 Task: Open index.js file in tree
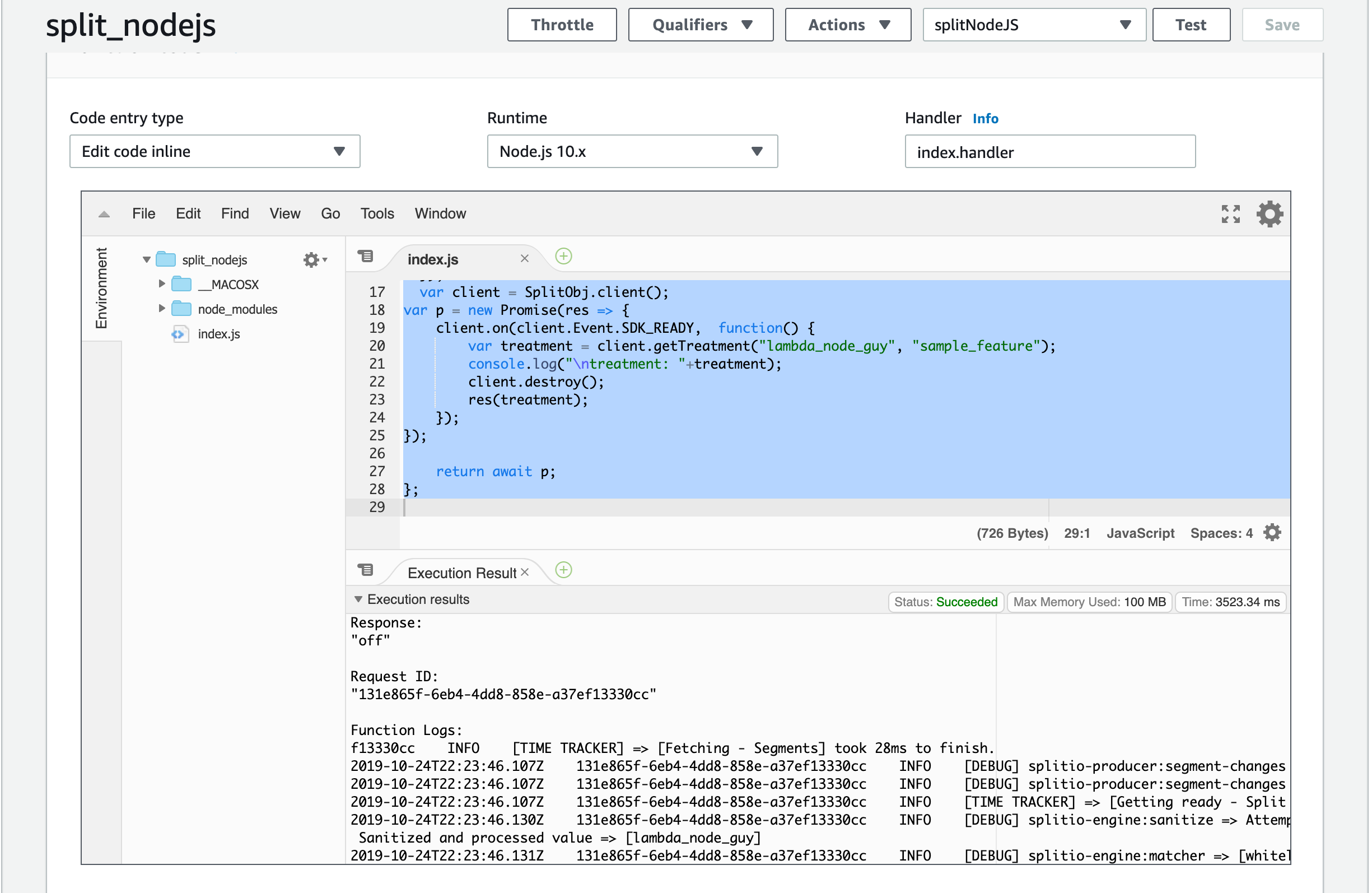(218, 334)
